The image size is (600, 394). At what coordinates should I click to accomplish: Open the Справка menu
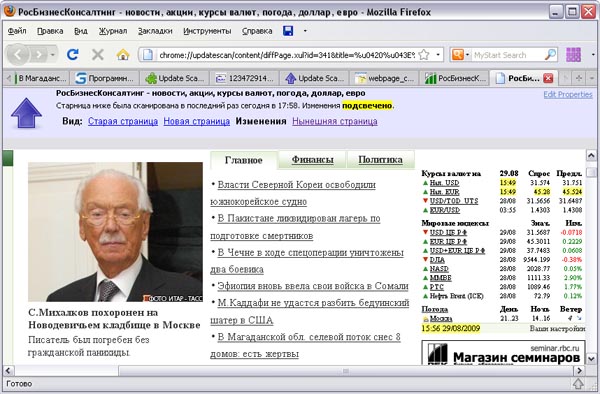click(x=257, y=31)
